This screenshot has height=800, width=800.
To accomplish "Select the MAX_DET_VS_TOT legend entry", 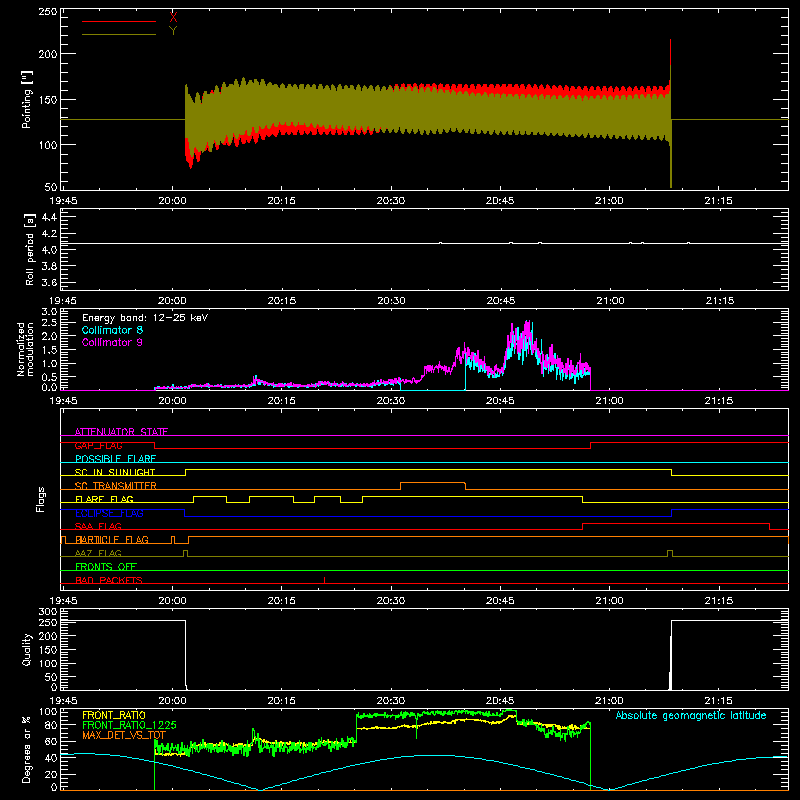I will click(124, 735).
